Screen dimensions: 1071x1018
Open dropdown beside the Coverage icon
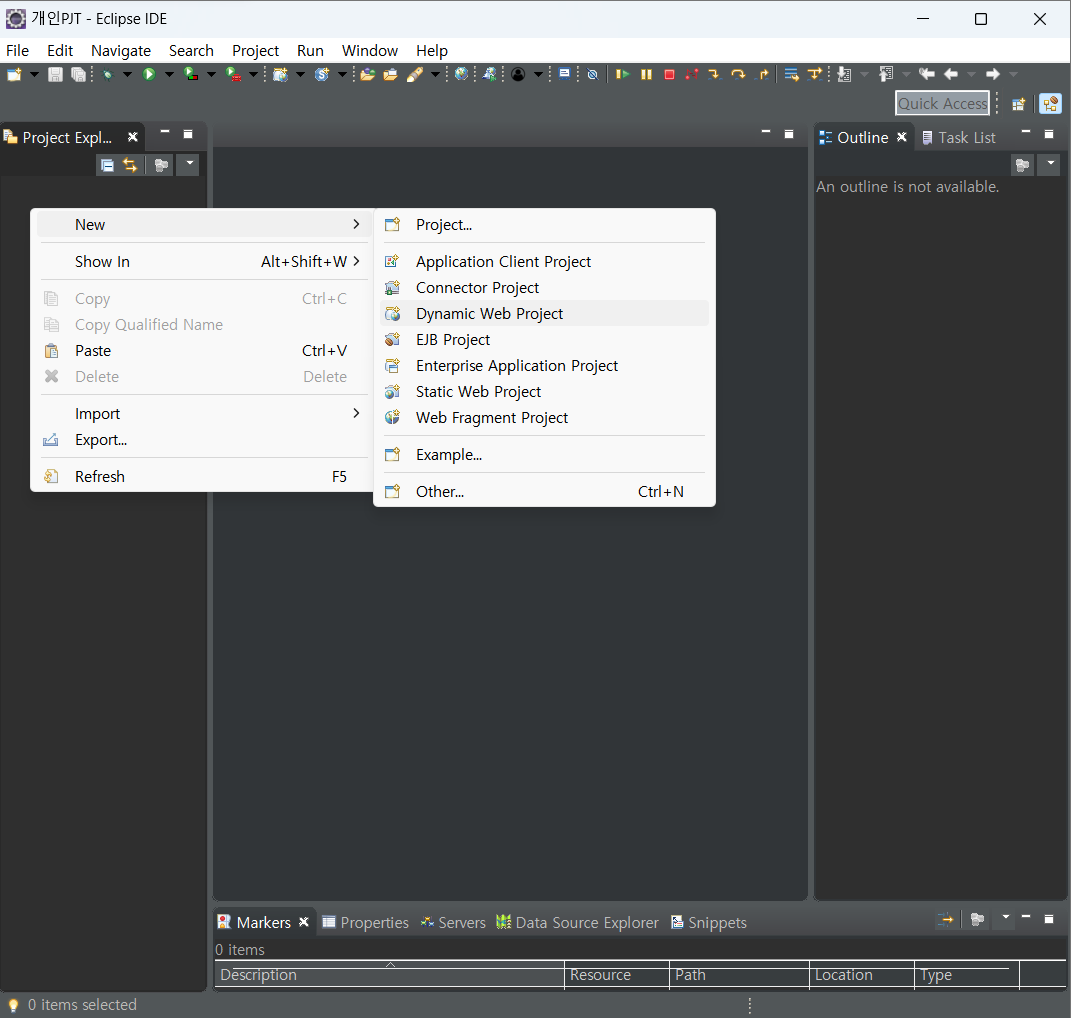point(211,74)
